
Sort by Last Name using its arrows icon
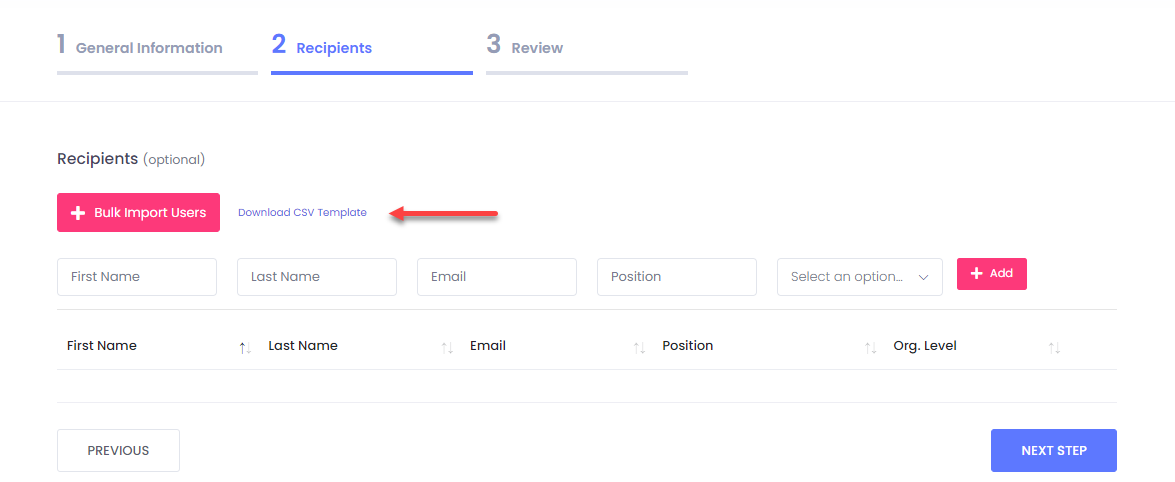[x=447, y=347]
